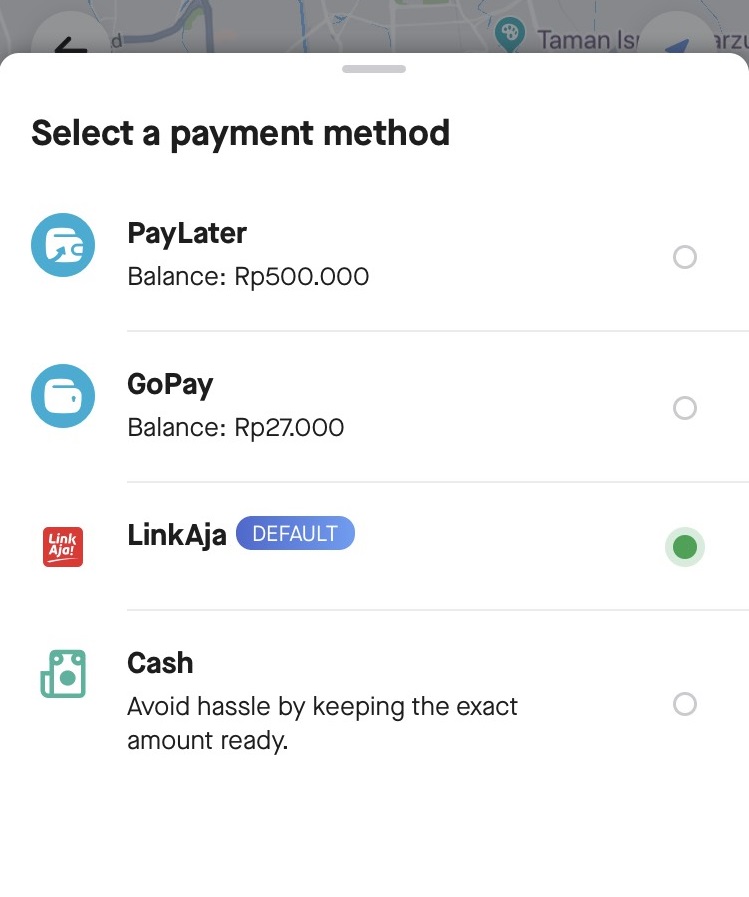Tap the Taman map location pin
Screen dimensions: 749x897
[x=509, y=33]
